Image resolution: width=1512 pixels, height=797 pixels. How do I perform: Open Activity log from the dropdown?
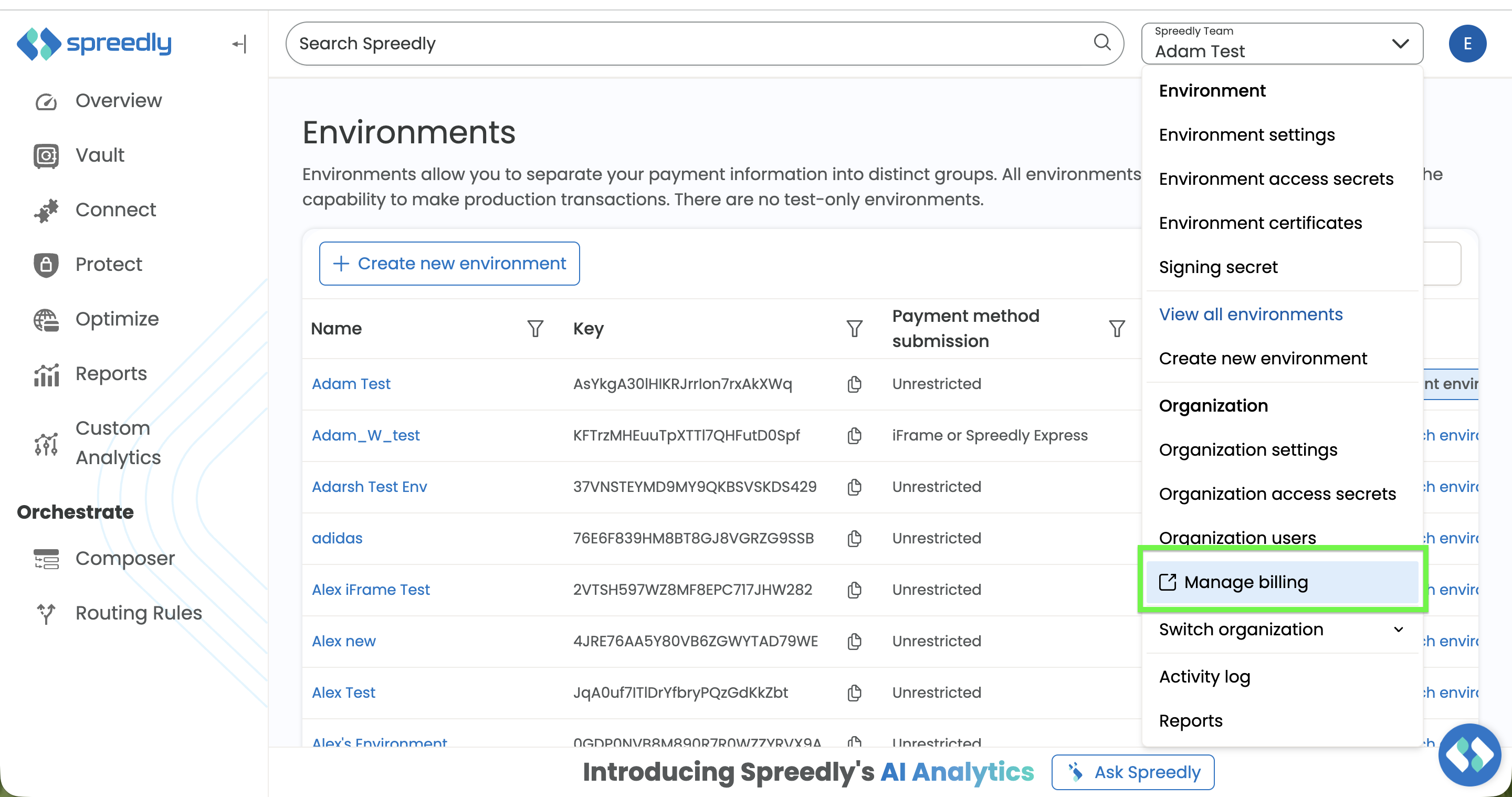[1204, 677]
